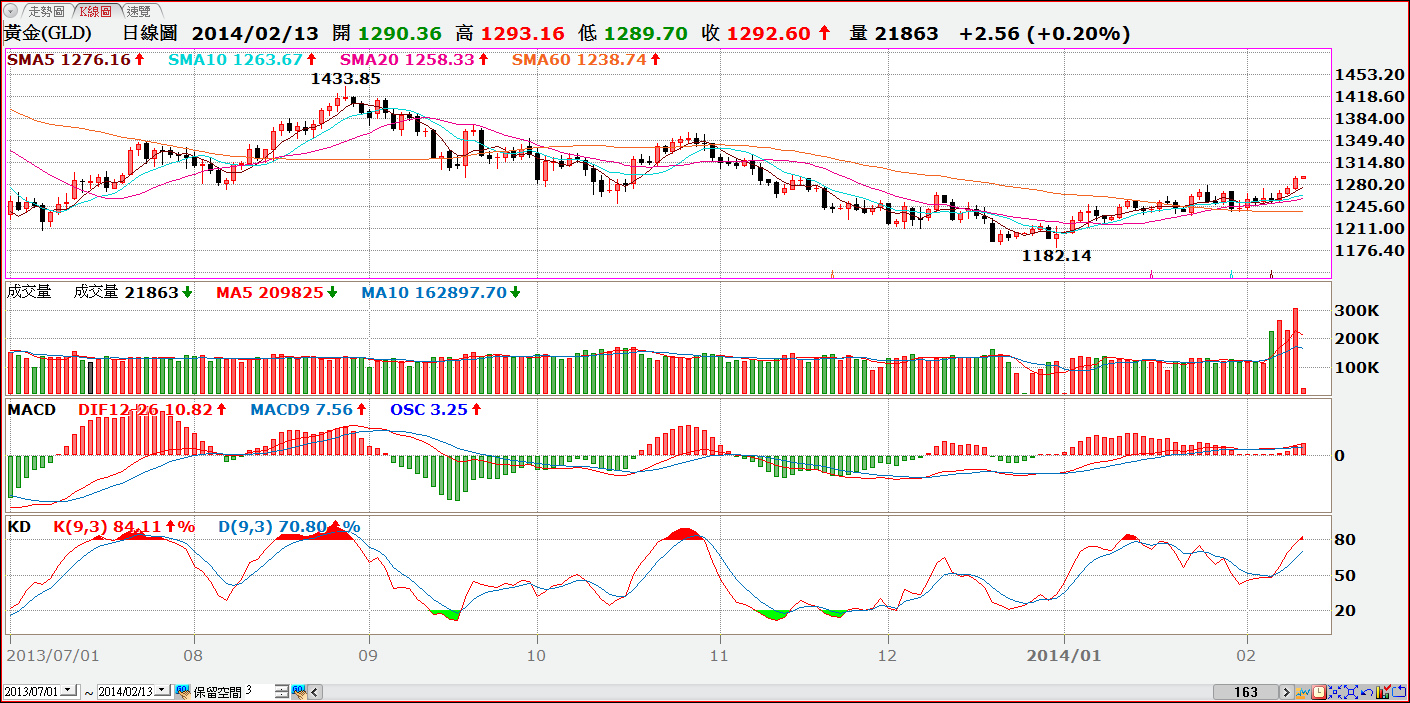This screenshot has width=1410, height=703.
Task: Click the volume MA5 209825 label
Action: [276, 292]
